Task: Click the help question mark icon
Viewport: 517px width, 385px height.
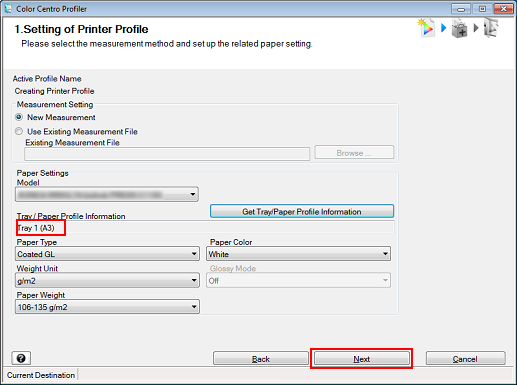Action: pos(21,358)
